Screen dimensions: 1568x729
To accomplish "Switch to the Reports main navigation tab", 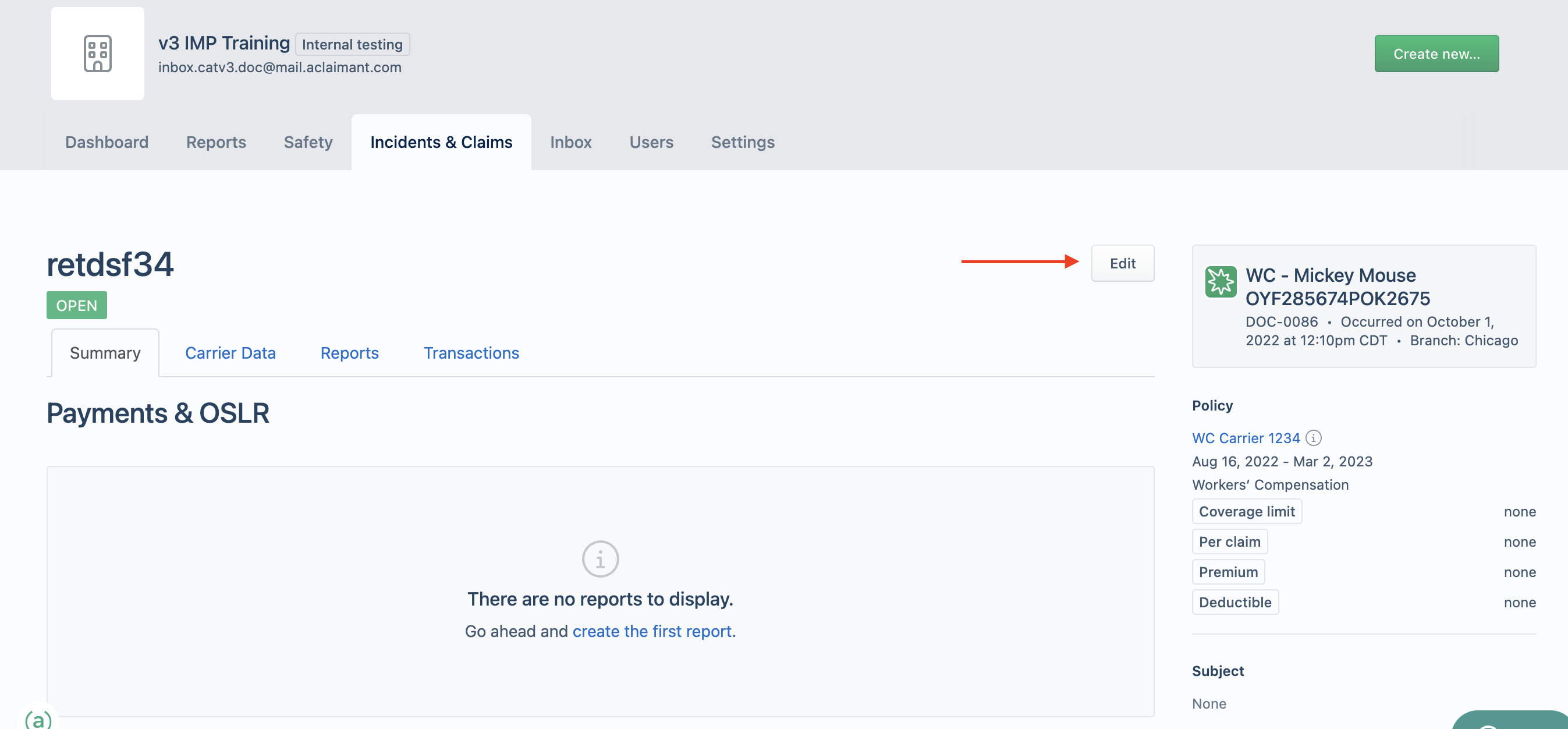I will click(x=216, y=142).
